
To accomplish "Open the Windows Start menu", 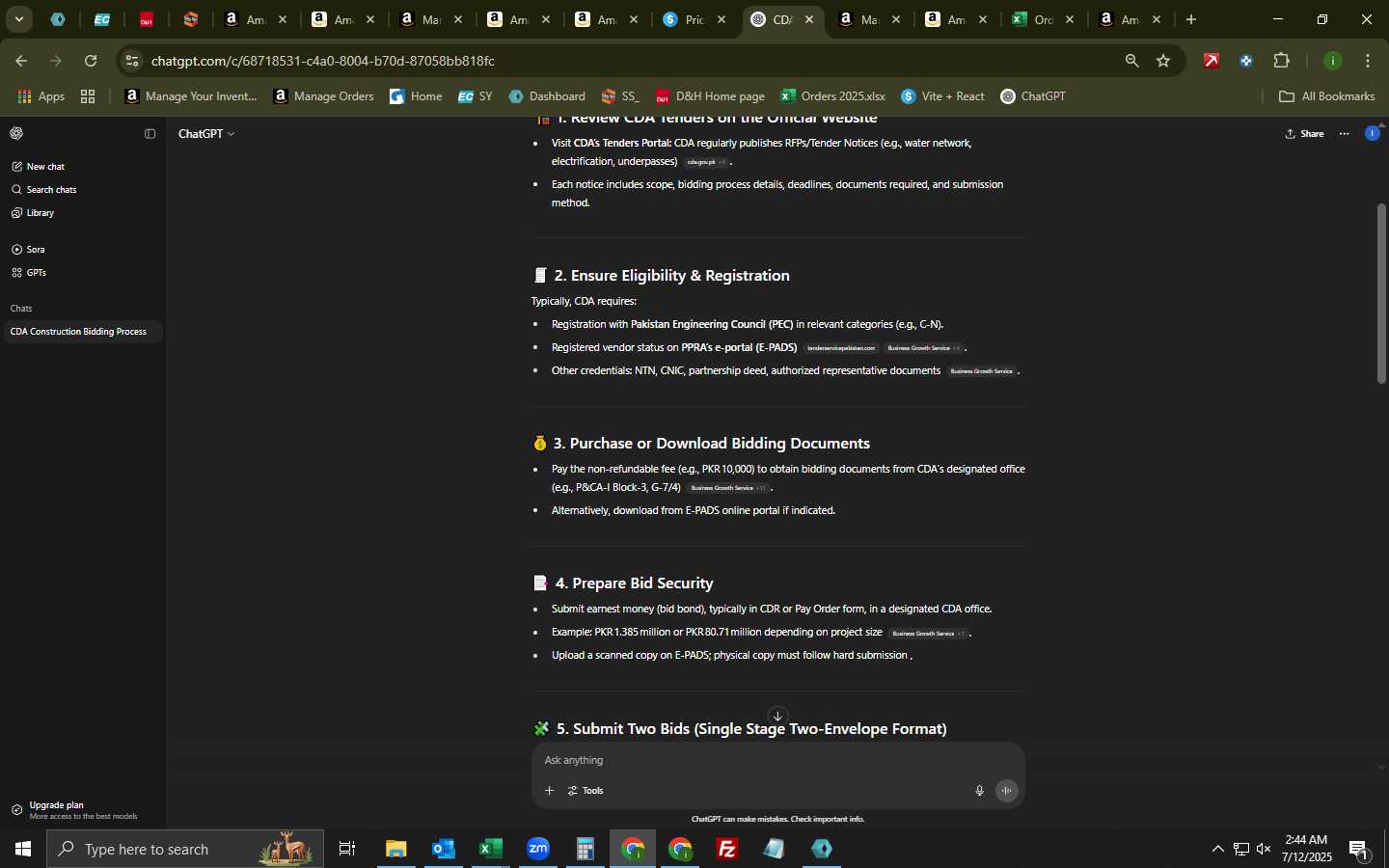I will 23,849.
